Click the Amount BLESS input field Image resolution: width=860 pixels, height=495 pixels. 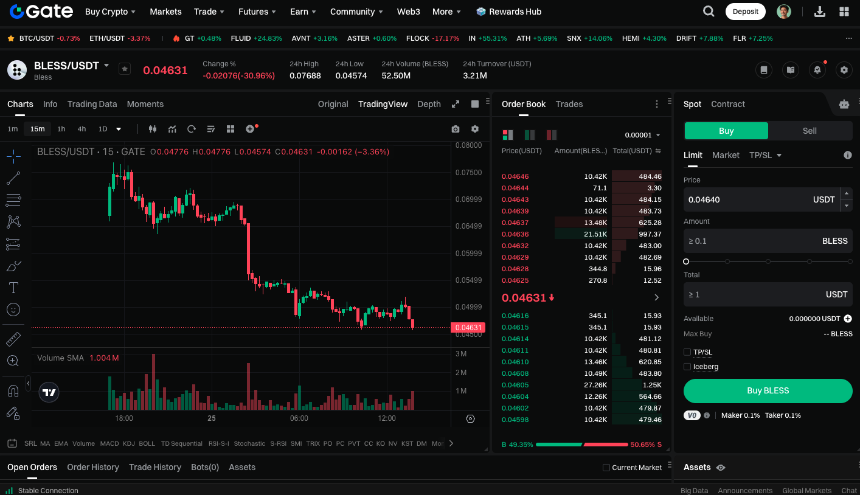pos(768,241)
